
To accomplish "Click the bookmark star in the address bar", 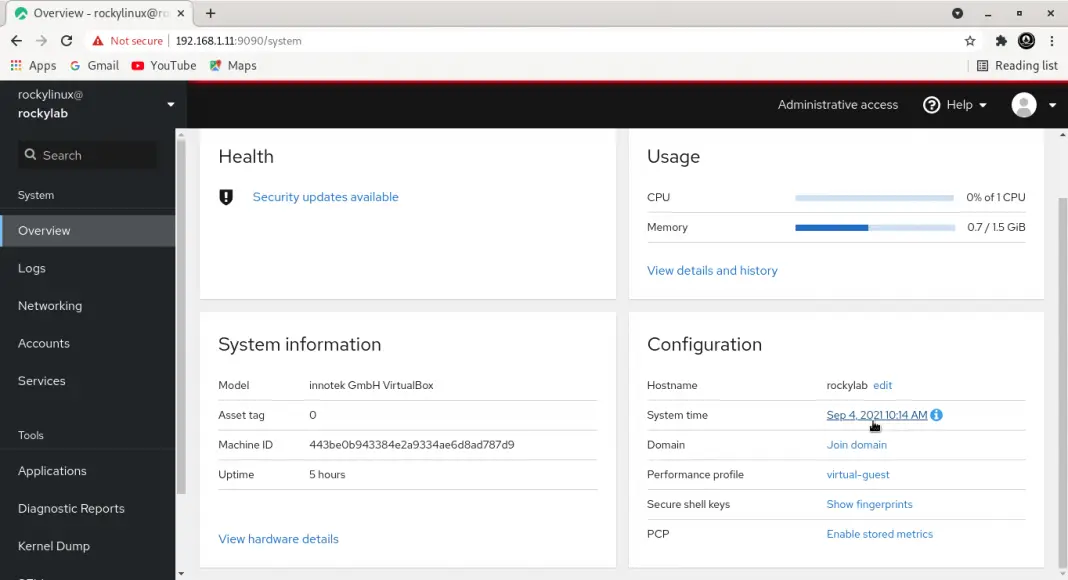I will coord(970,41).
